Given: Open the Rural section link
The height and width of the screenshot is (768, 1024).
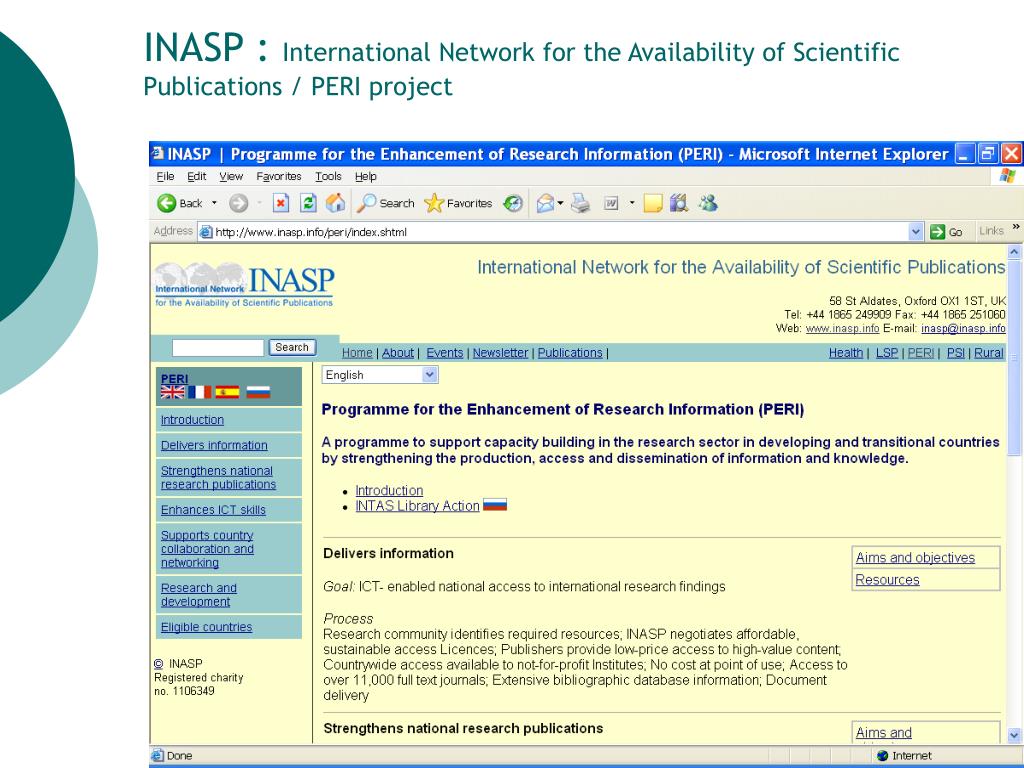Looking at the screenshot, I should (989, 353).
